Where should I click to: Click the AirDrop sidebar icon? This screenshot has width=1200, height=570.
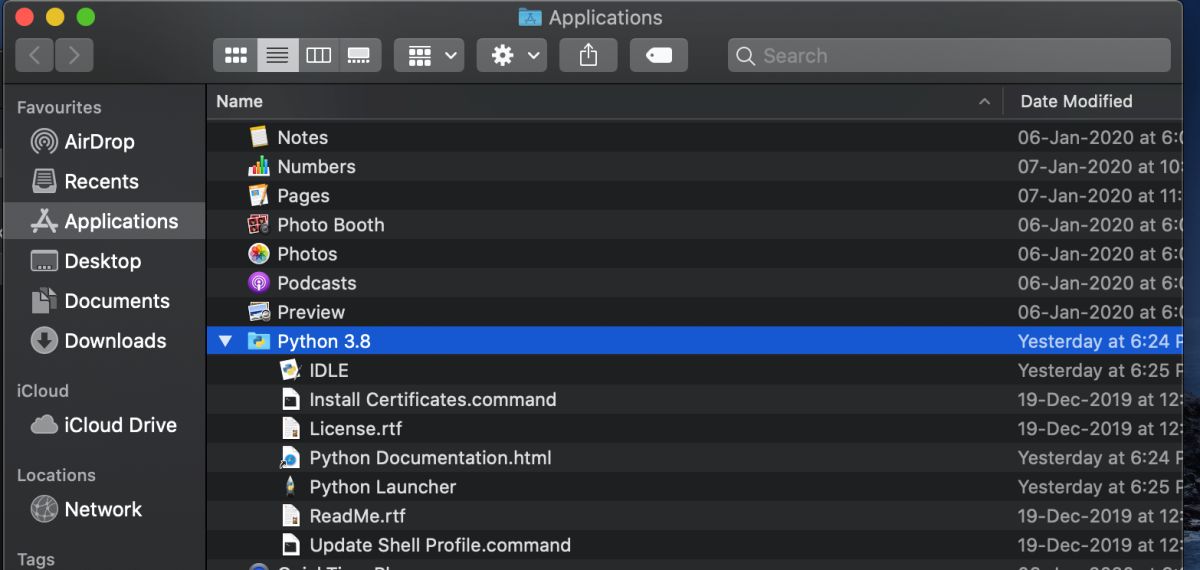pos(44,142)
